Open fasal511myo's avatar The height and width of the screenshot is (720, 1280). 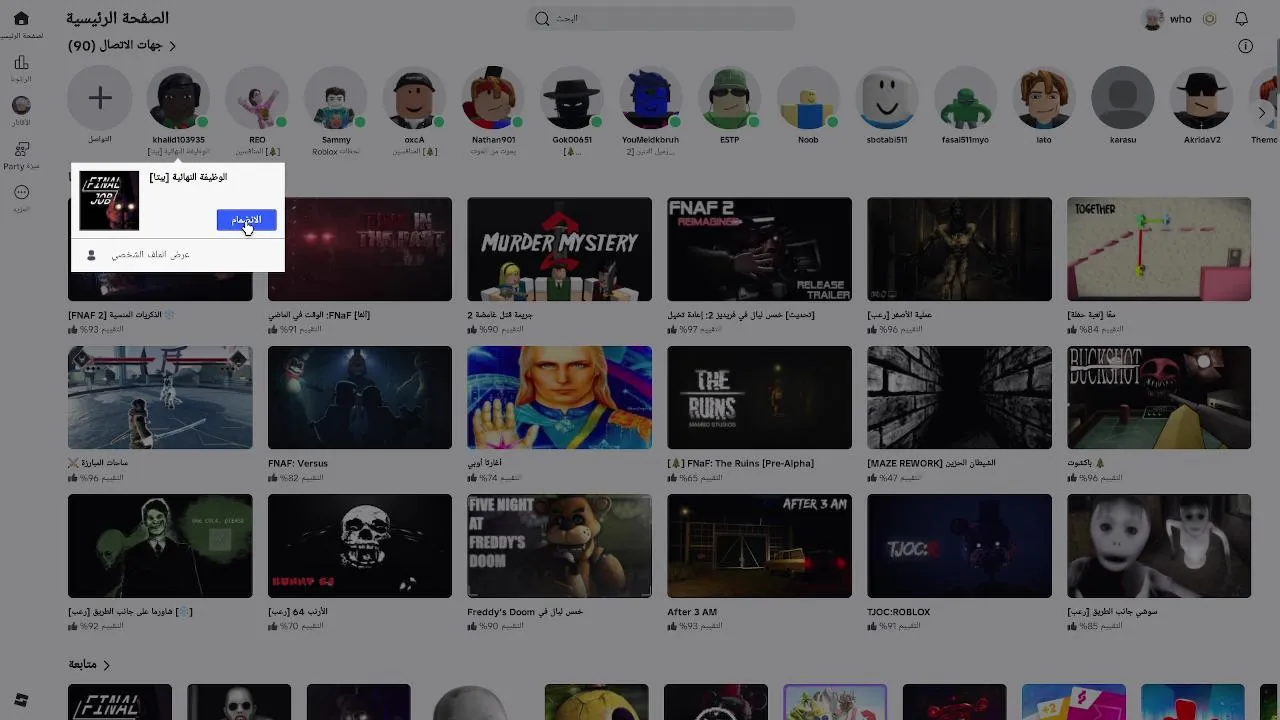click(x=966, y=98)
